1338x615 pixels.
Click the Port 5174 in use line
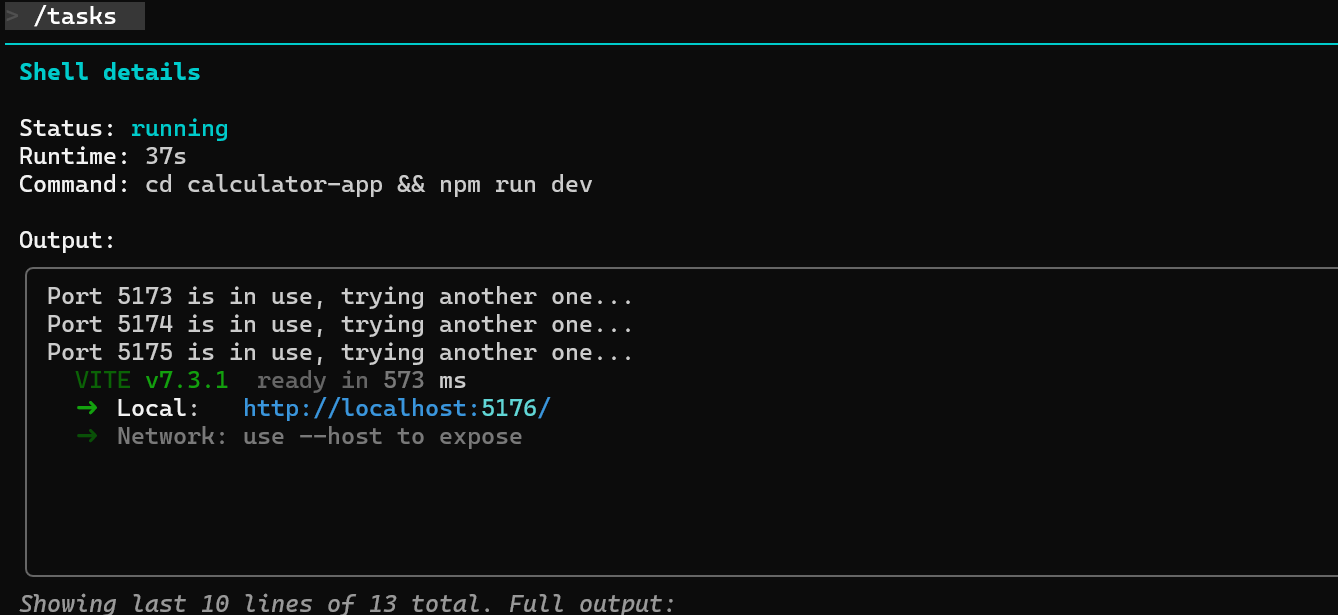340,325
